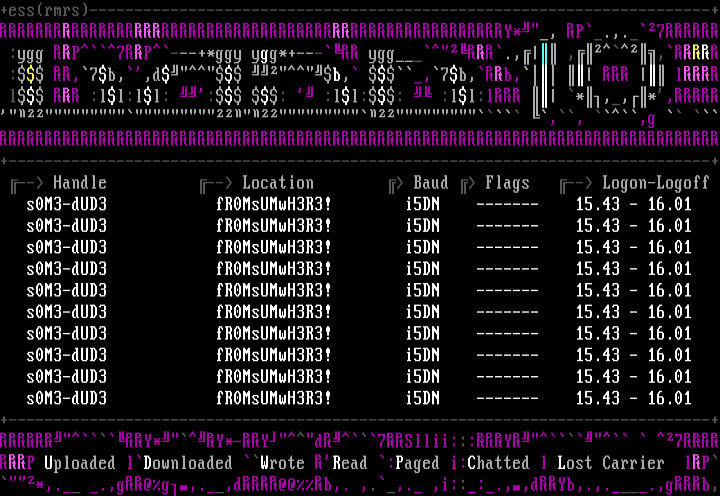Viewport: 720px width, 496px height.
Task: Select the Location column header
Action: point(278,183)
